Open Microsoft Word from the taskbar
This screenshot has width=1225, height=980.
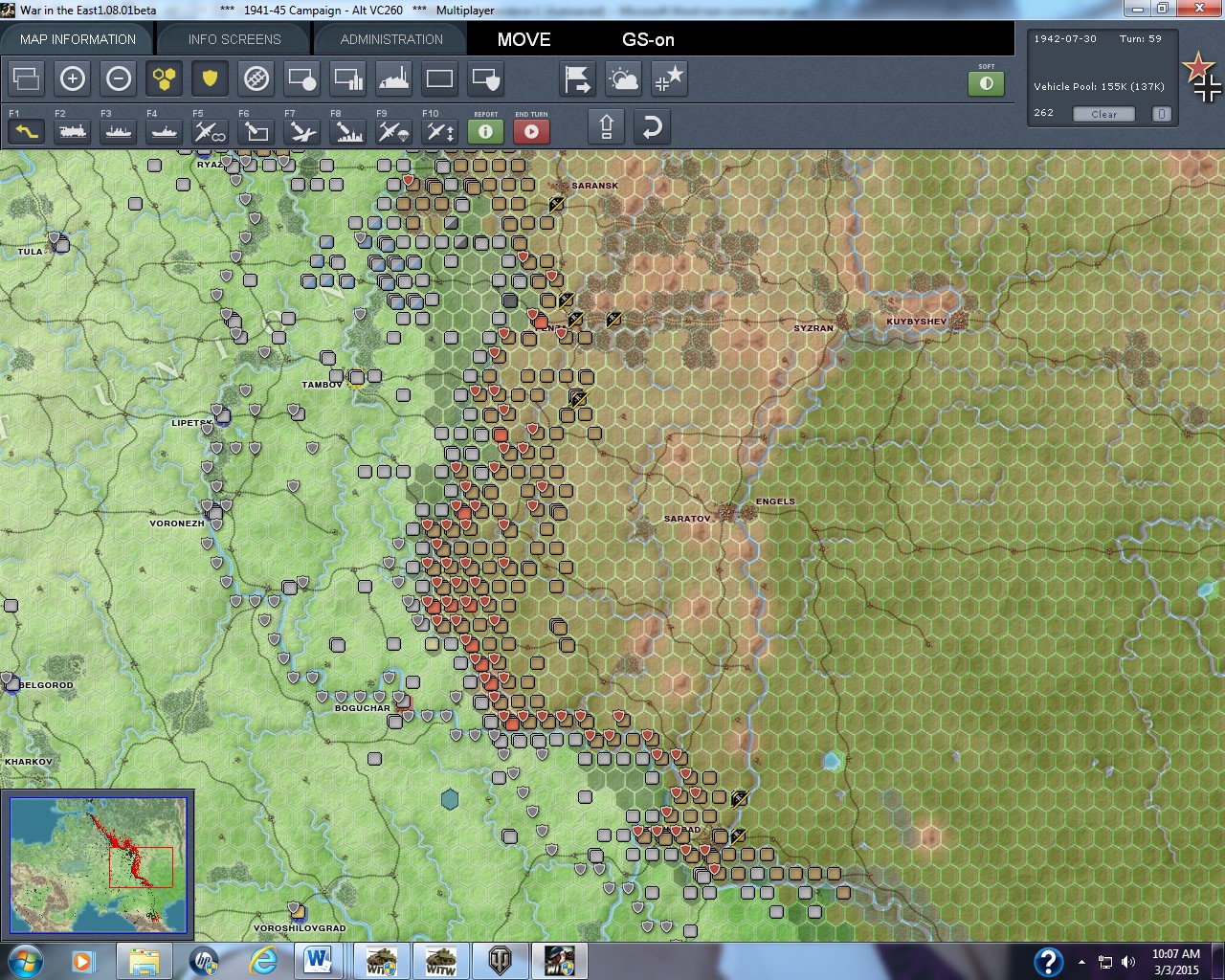coord(319,961)
